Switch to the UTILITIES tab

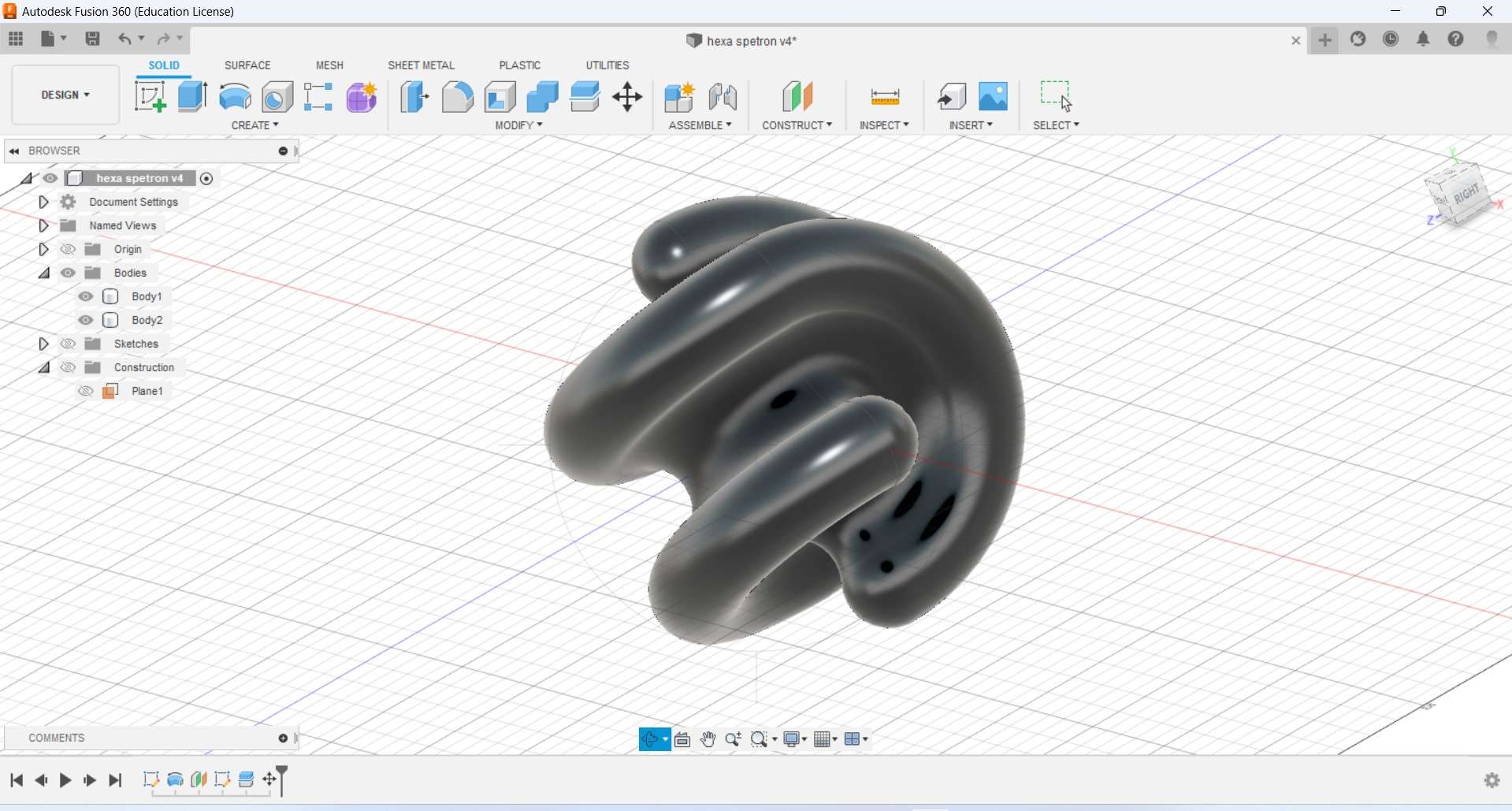pos(607,65)
